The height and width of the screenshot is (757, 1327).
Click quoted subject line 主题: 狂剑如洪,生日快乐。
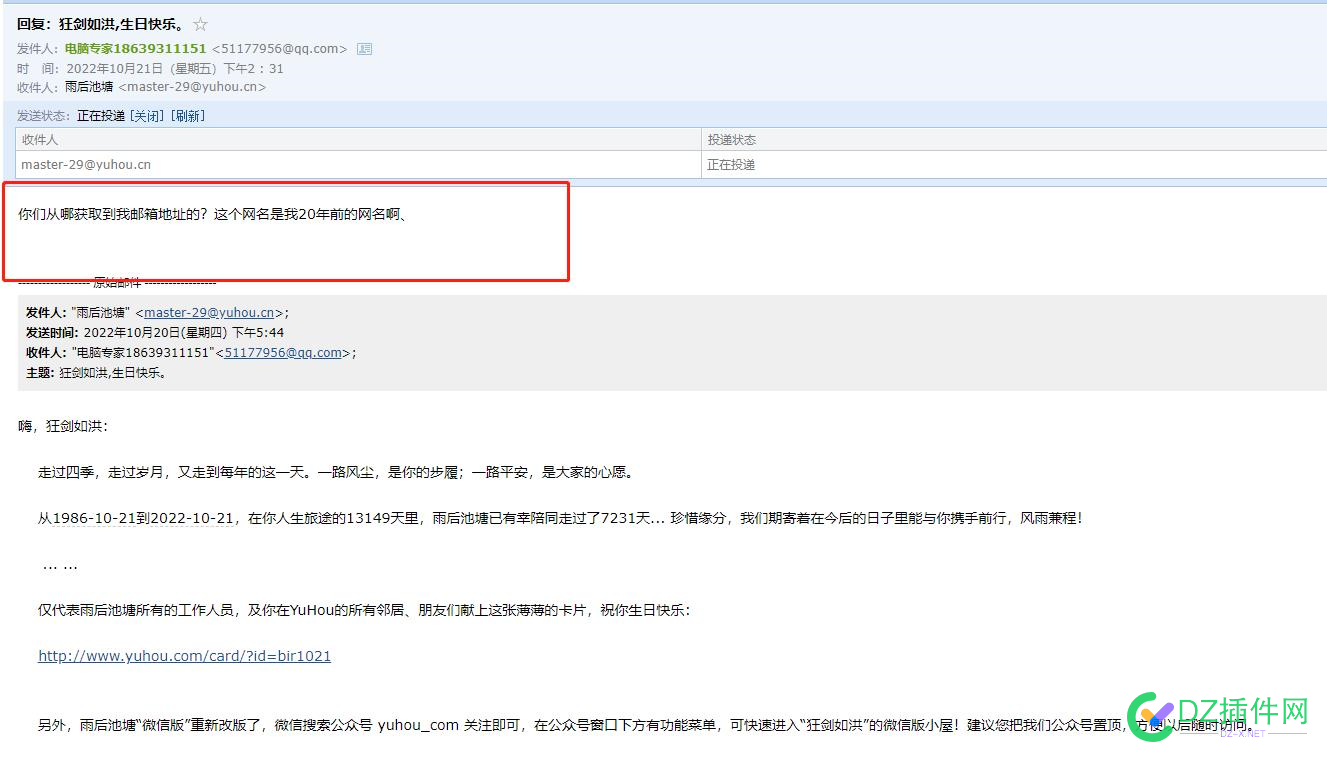tap(96, 373)
